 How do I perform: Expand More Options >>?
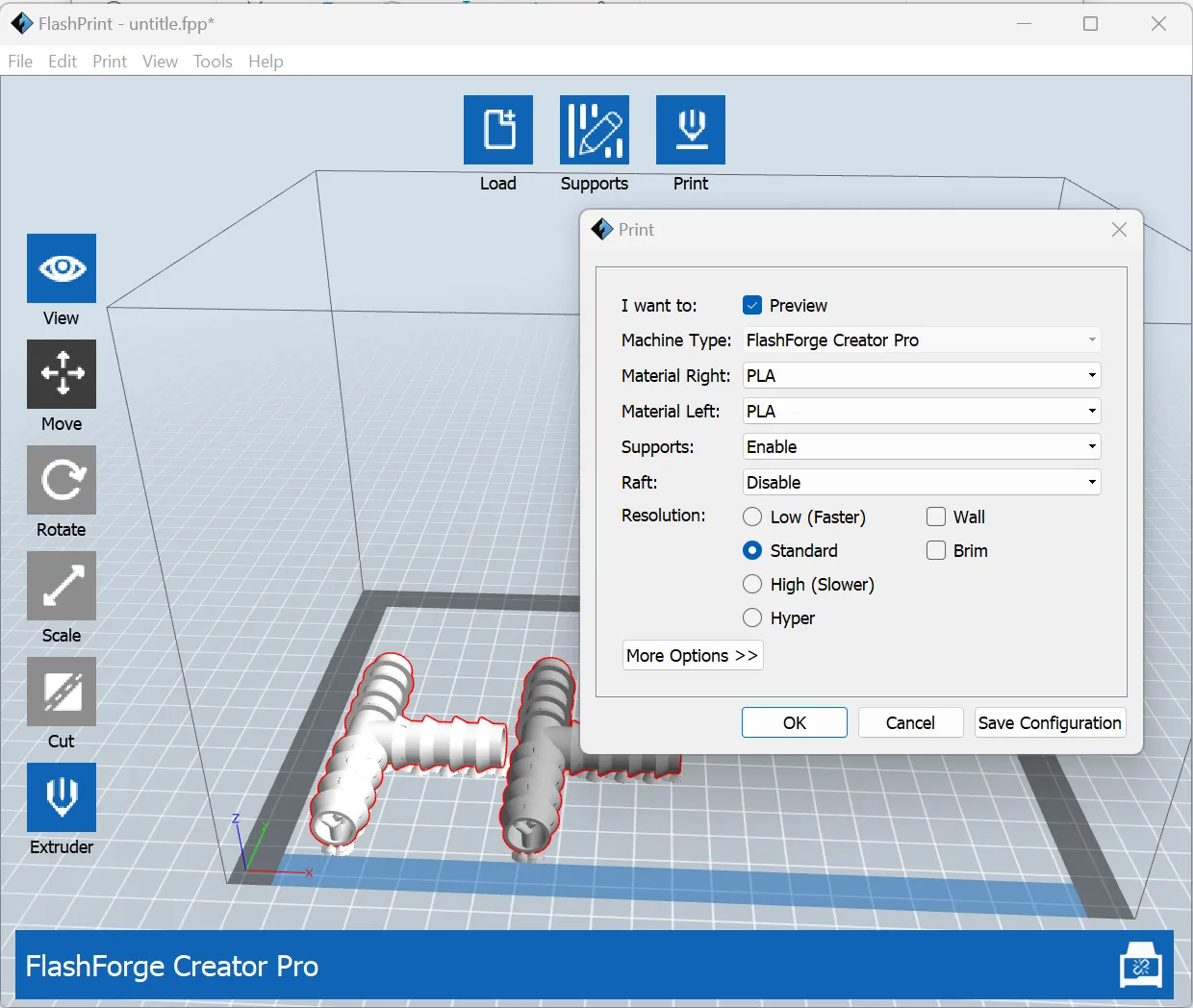click(x=693, y=655)
